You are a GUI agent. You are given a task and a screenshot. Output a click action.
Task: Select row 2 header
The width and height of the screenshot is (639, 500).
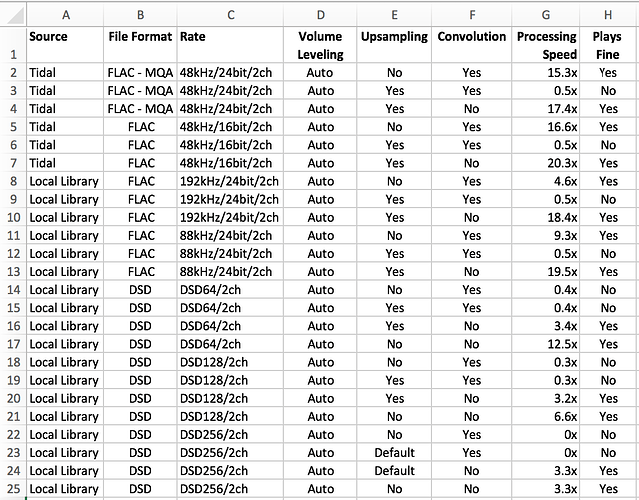[x=13, y=73]
